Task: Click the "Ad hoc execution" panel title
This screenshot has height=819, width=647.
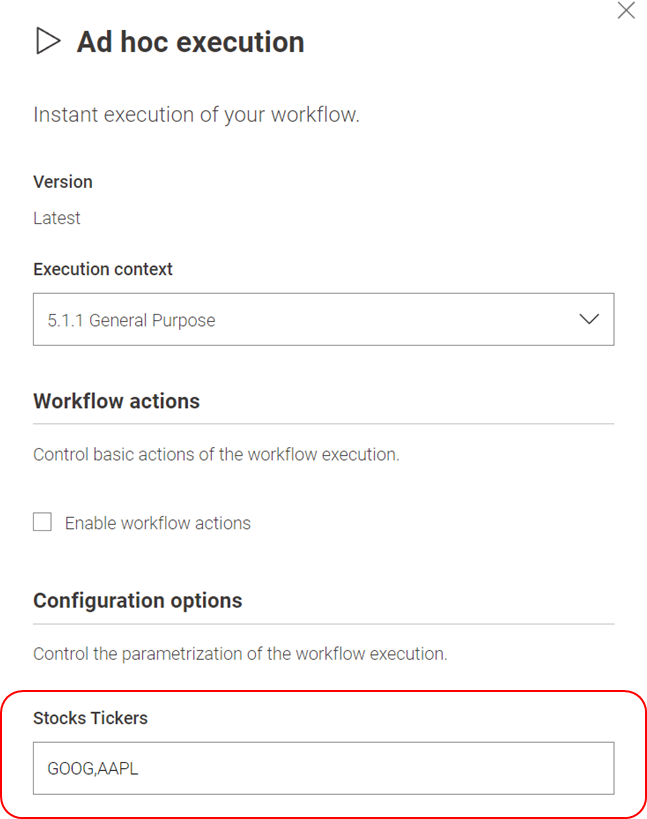Action: (x=190, y=42)
